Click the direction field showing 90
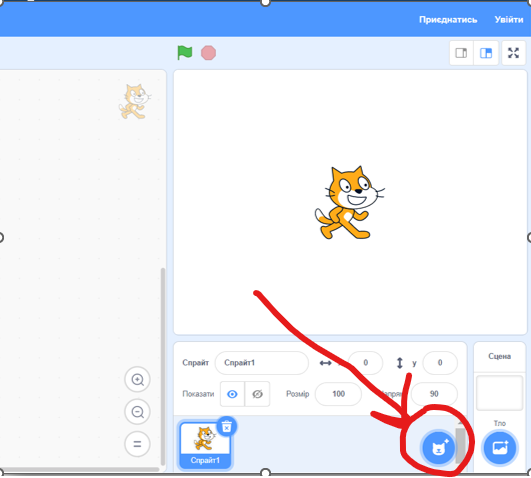The width and height of the screenshot is (531, 478). [434, 394]
